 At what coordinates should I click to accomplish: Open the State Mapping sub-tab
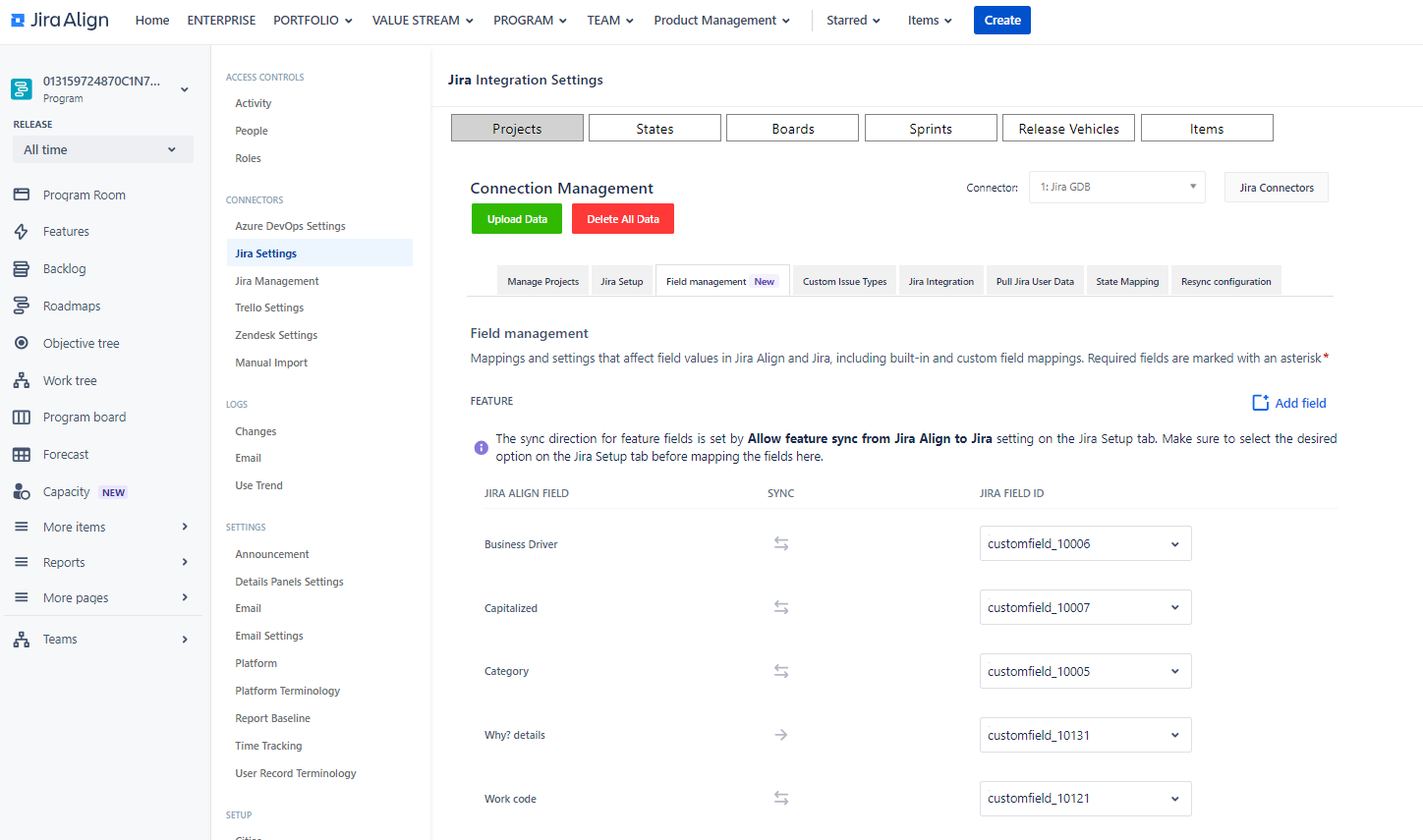[1127, 281]
